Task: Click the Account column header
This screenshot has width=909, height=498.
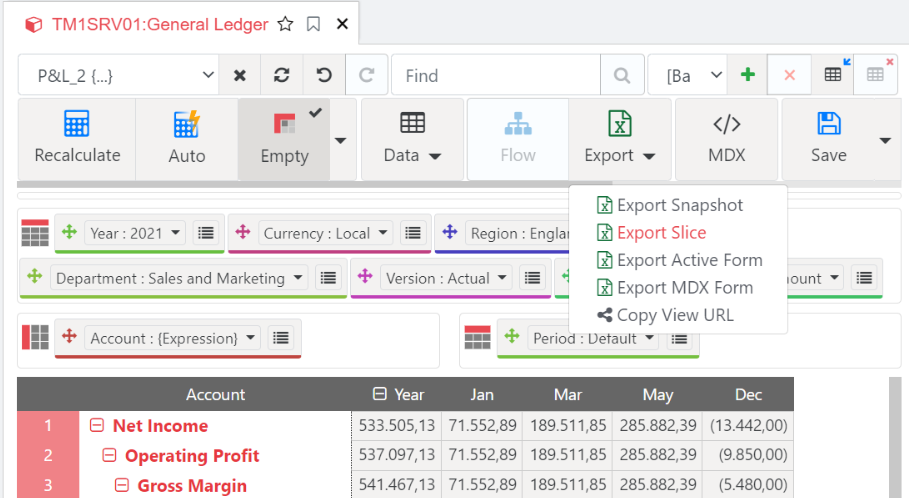Action: pyautogui.click(x=215, y=395)
